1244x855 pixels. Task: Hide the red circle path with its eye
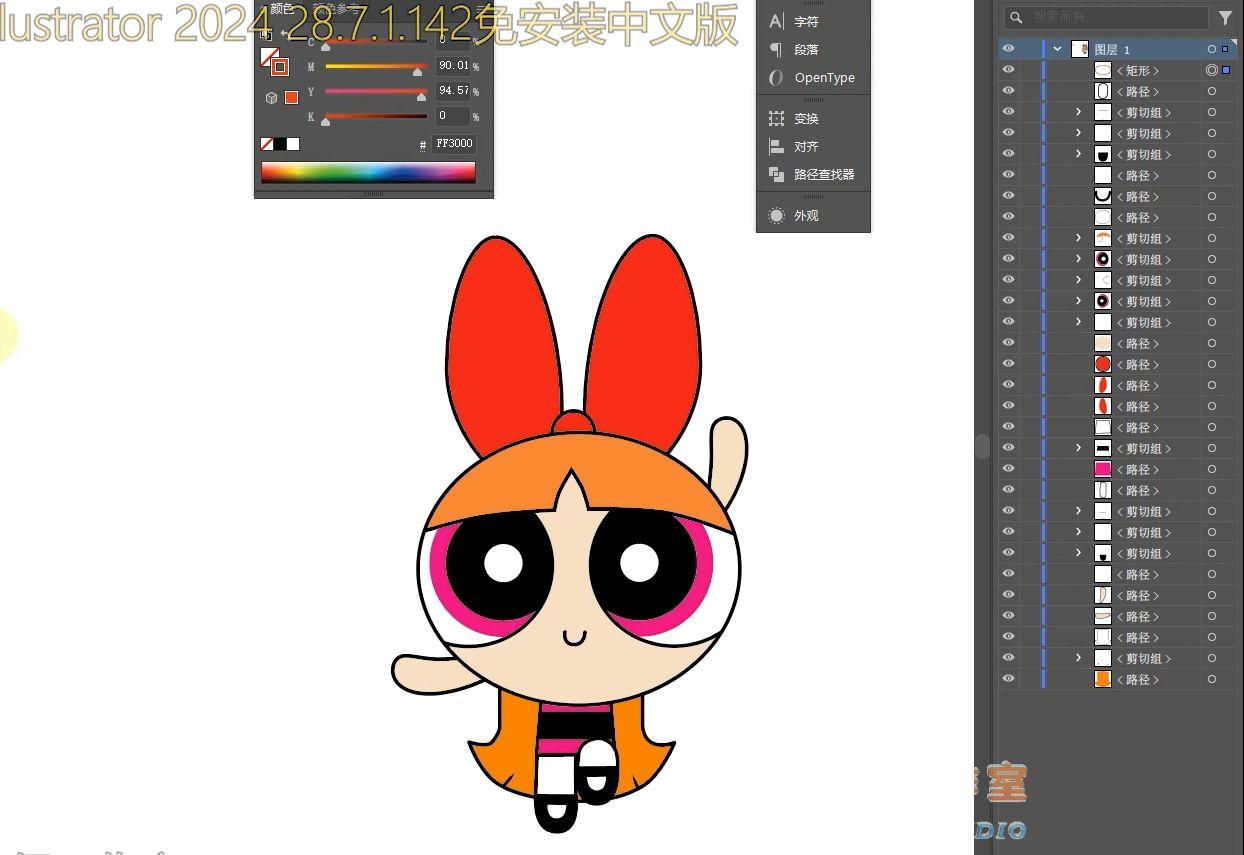[x=1008, y=364]
